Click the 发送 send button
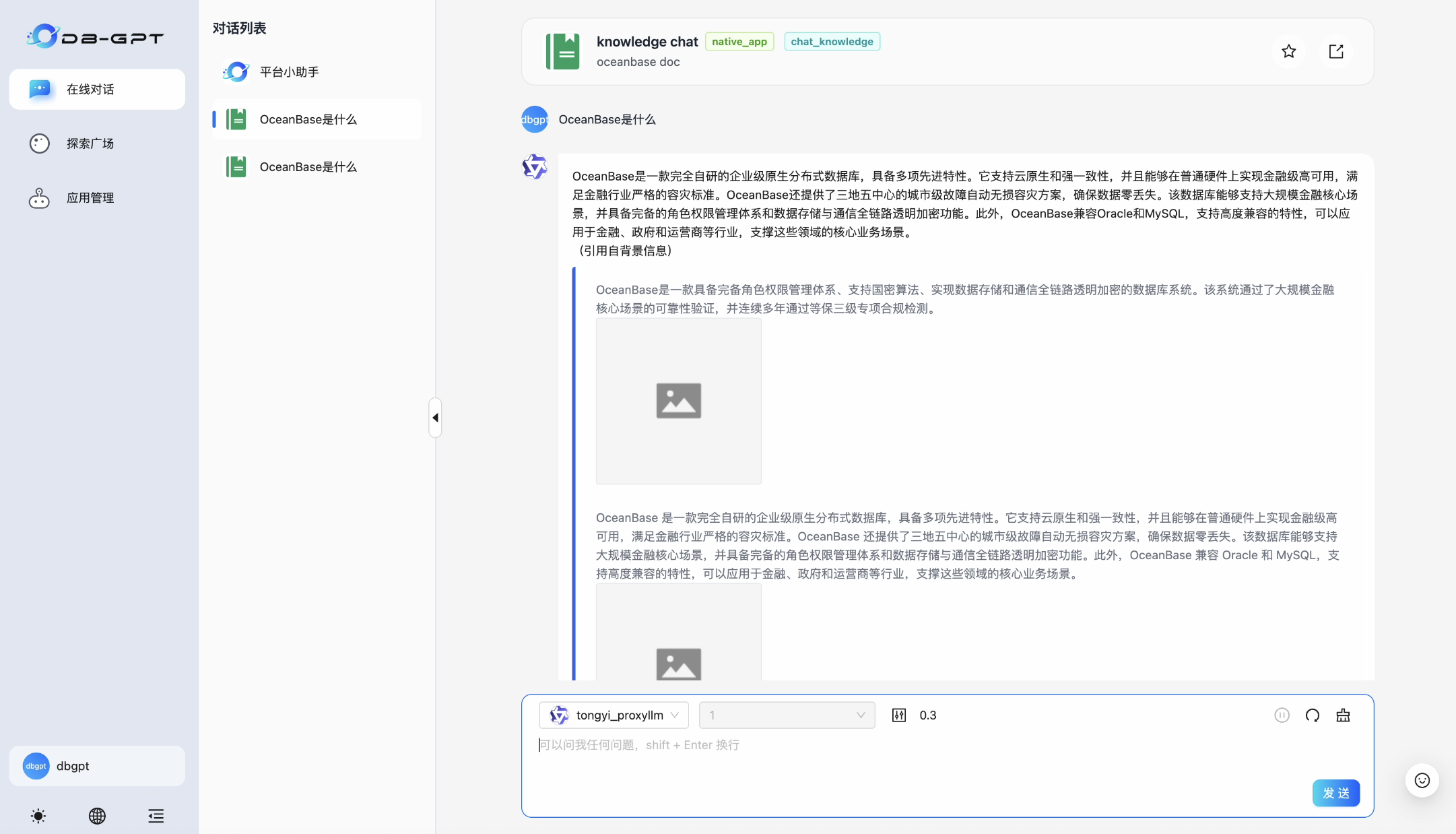This screenshot has height=834, width=1456. click(1336, 793)
